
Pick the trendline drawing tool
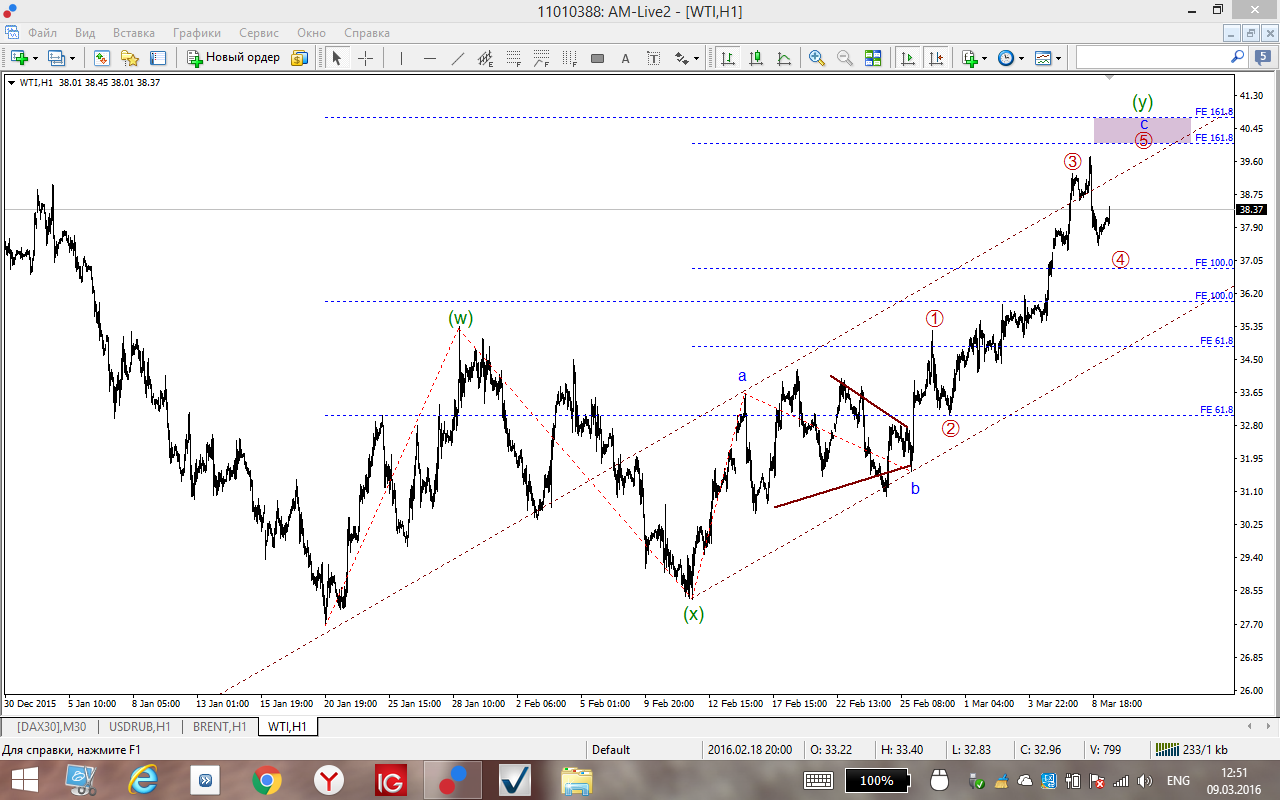pyautogui.click(x=458, y=58)
